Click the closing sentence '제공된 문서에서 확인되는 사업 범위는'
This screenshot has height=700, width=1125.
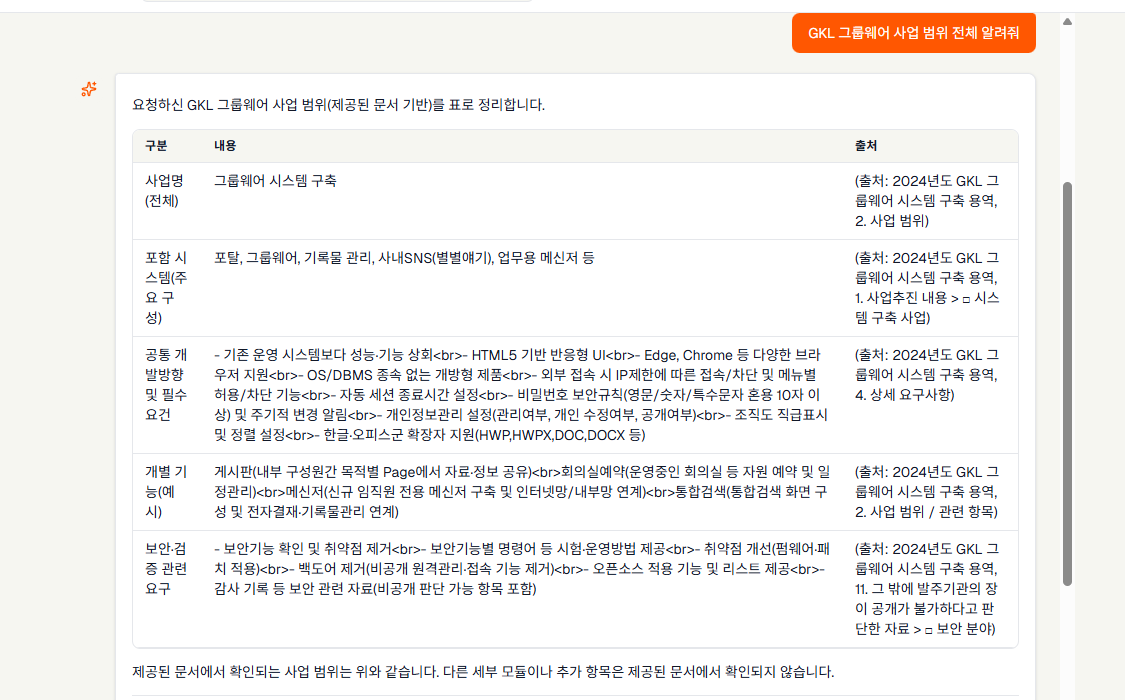tap(483, 672)
